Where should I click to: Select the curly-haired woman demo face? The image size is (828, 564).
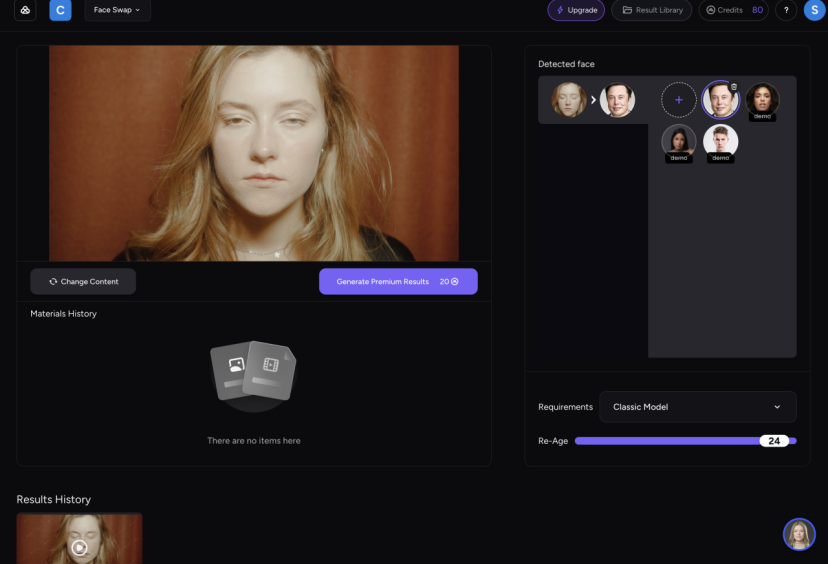pyautogui.click(x=762, y=100)
